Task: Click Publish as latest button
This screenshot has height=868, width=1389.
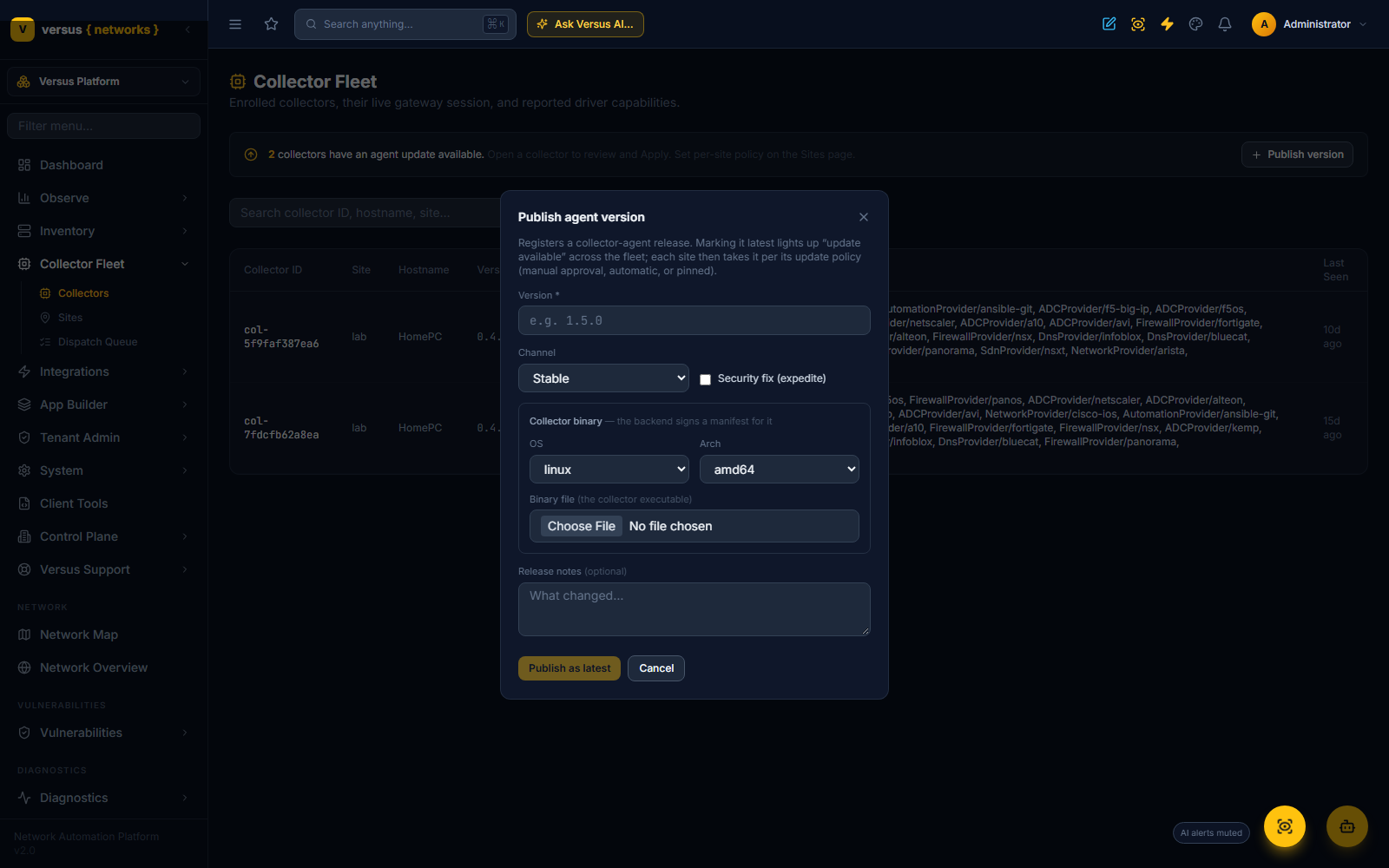Action: (569, 668)
